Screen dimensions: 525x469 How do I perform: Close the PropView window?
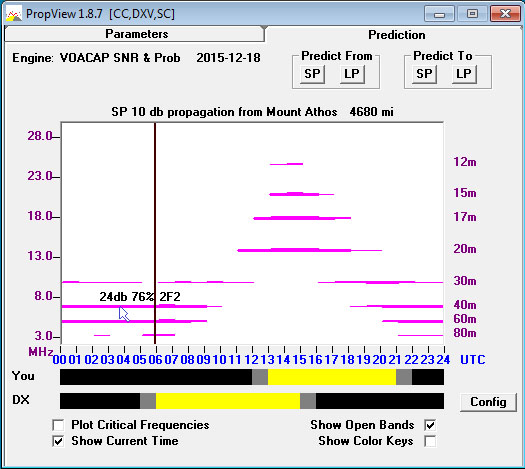pos(505,14)
